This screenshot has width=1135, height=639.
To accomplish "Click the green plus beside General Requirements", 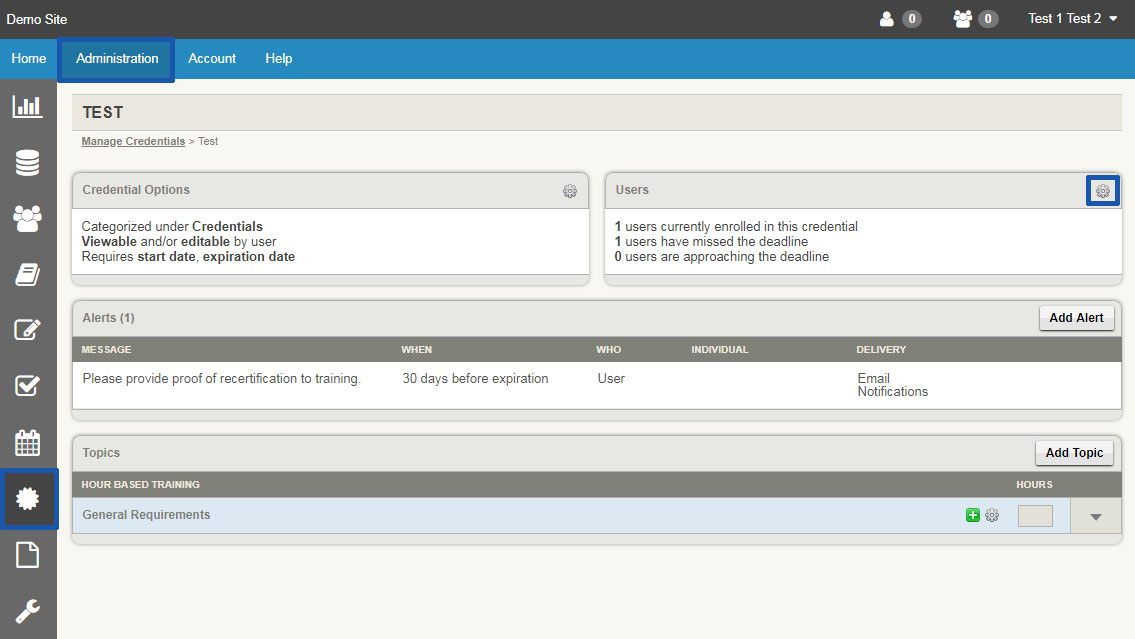I will coord(972,514).
